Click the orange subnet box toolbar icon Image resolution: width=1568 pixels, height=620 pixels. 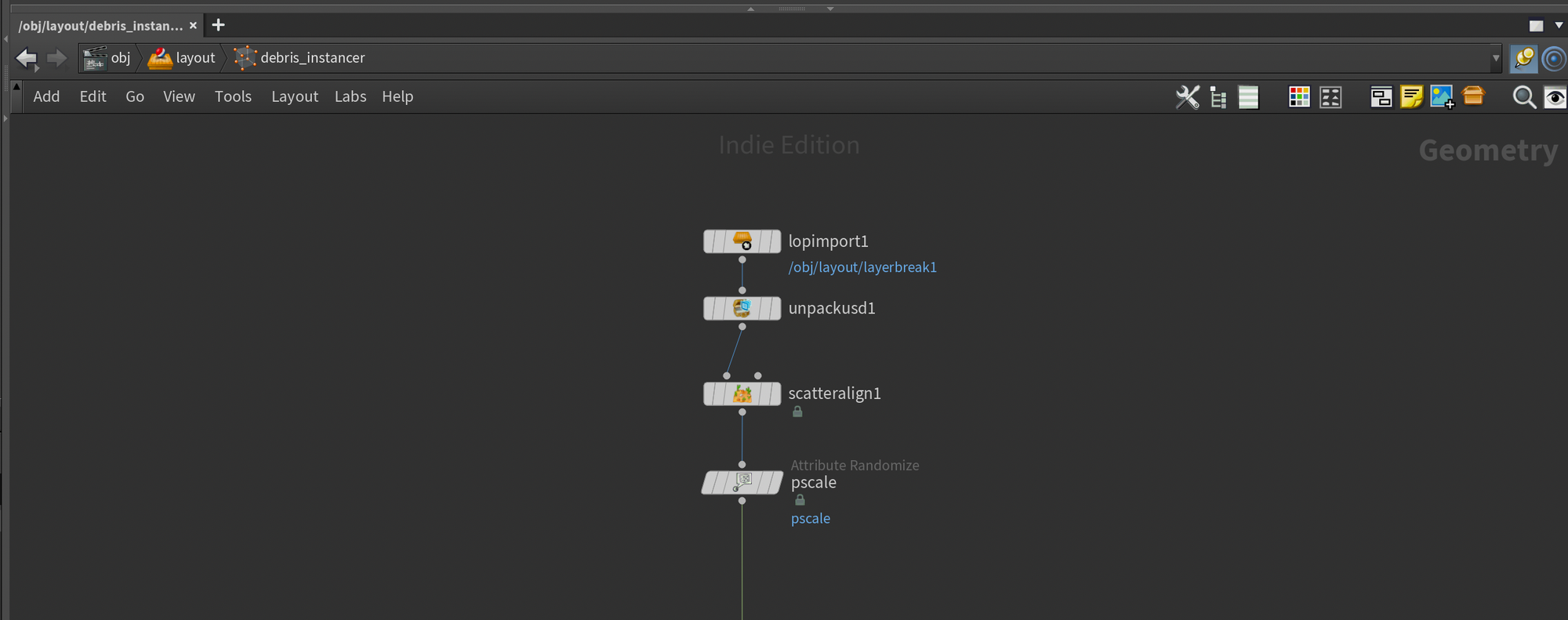coord(1473,96)
